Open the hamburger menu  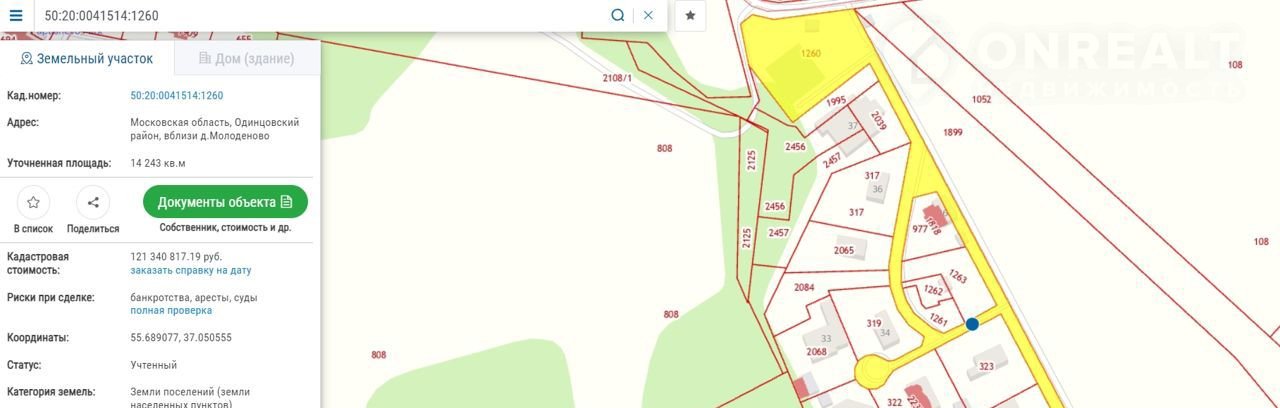16,15
